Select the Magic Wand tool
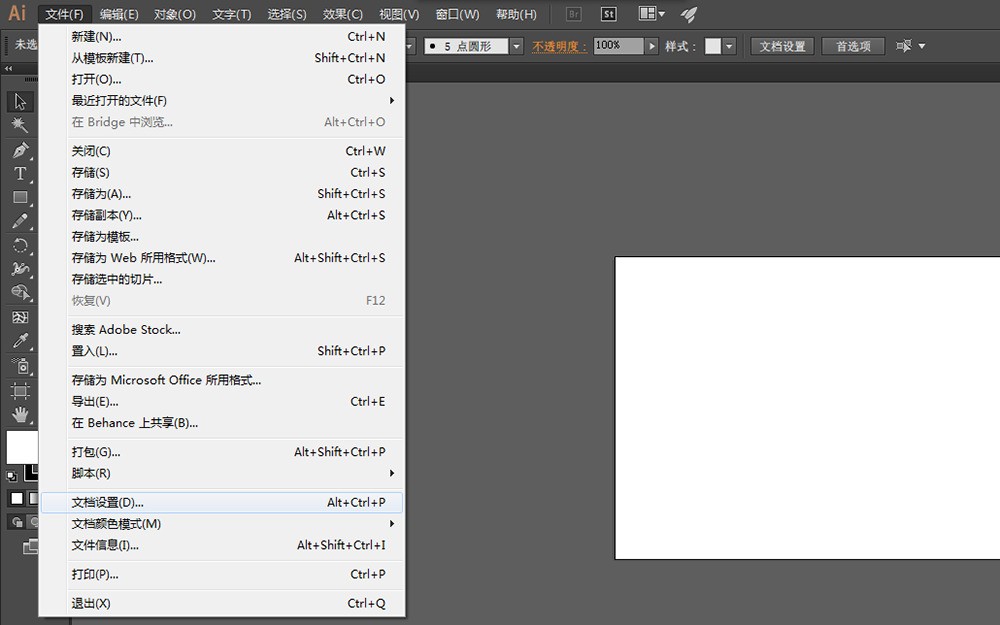This screenshot has height=625, width=1000. [20, 125]
